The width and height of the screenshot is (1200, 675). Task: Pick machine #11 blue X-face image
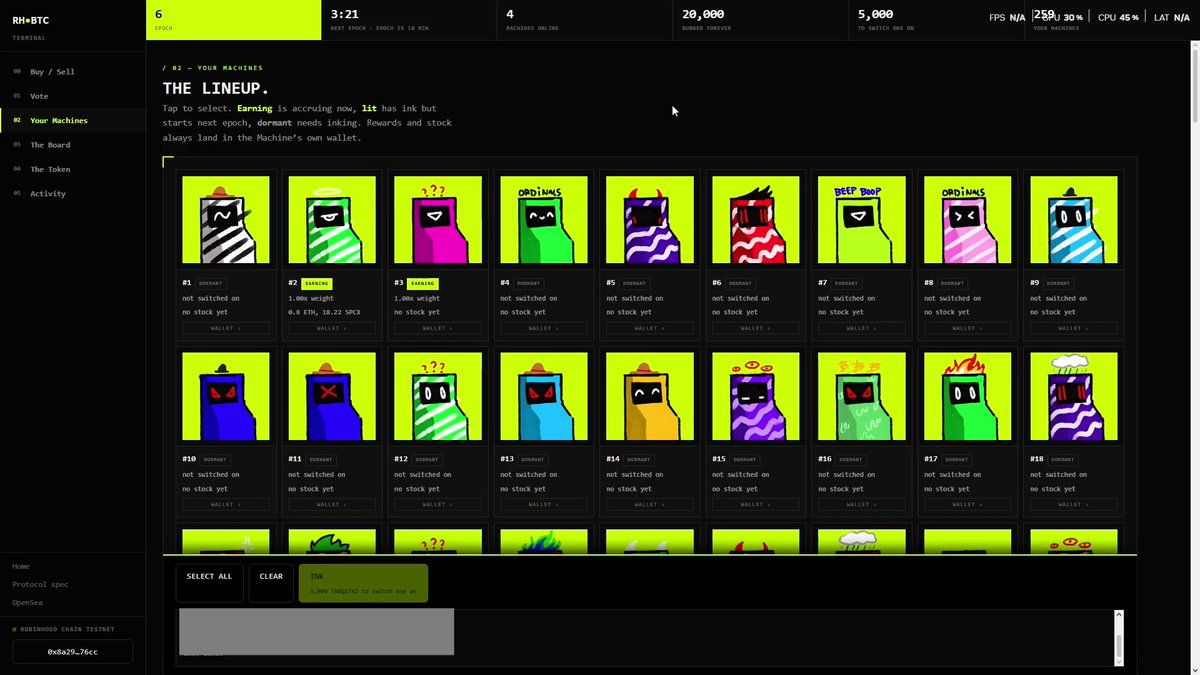coord(332,396)
